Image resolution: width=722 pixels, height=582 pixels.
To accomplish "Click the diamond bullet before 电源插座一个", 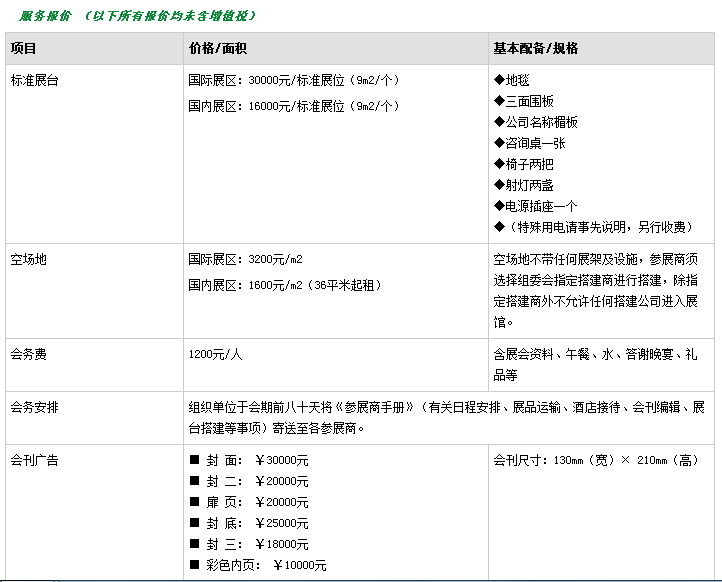I will 499,206.
